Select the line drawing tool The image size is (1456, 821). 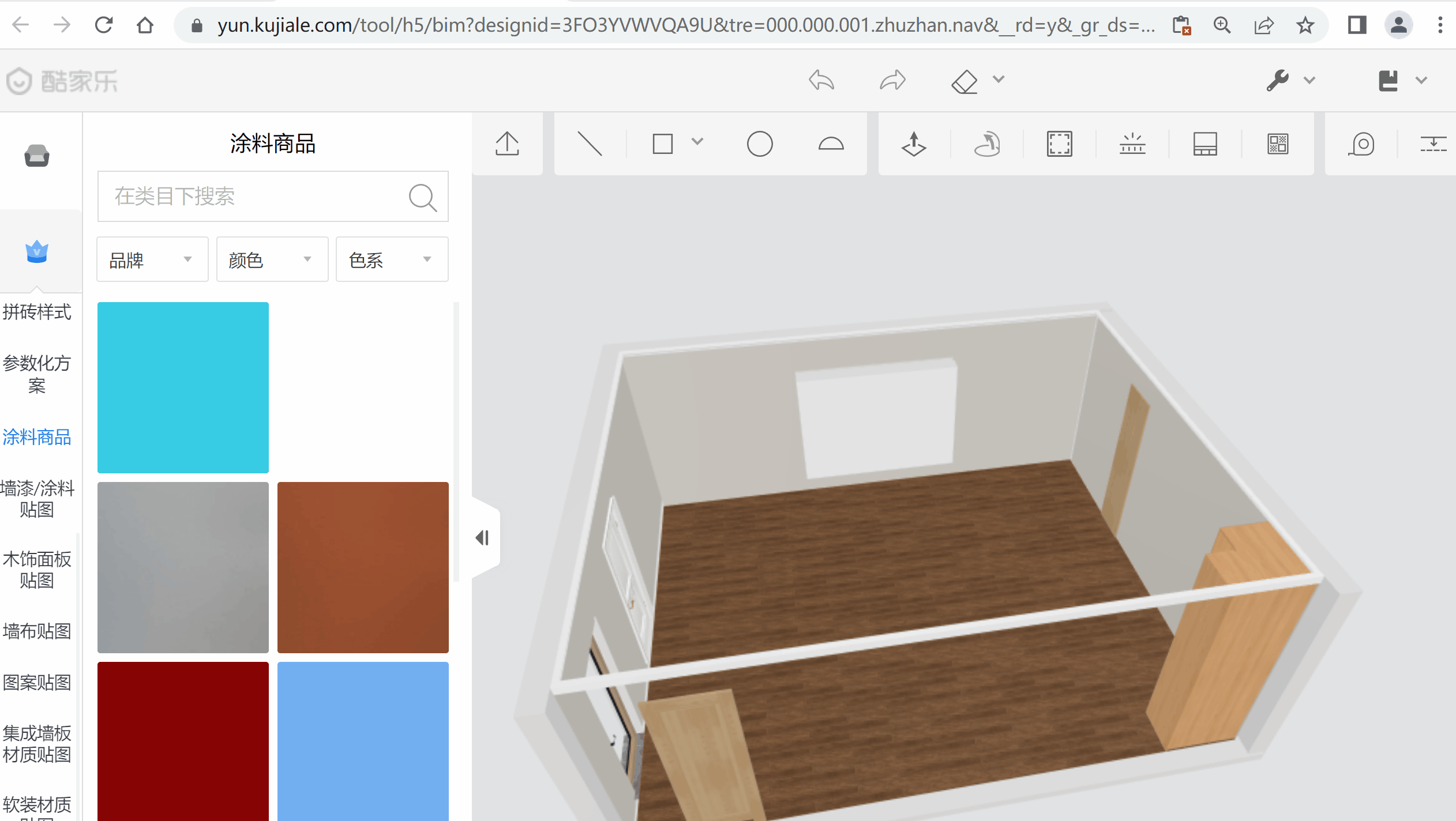(x=590, y=144)
